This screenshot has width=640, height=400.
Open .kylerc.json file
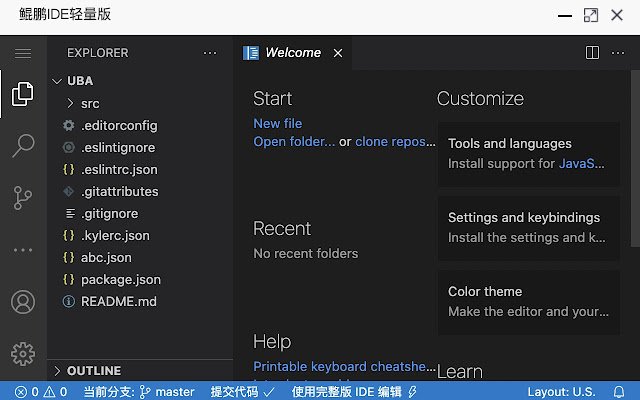(x=140, y=236)
